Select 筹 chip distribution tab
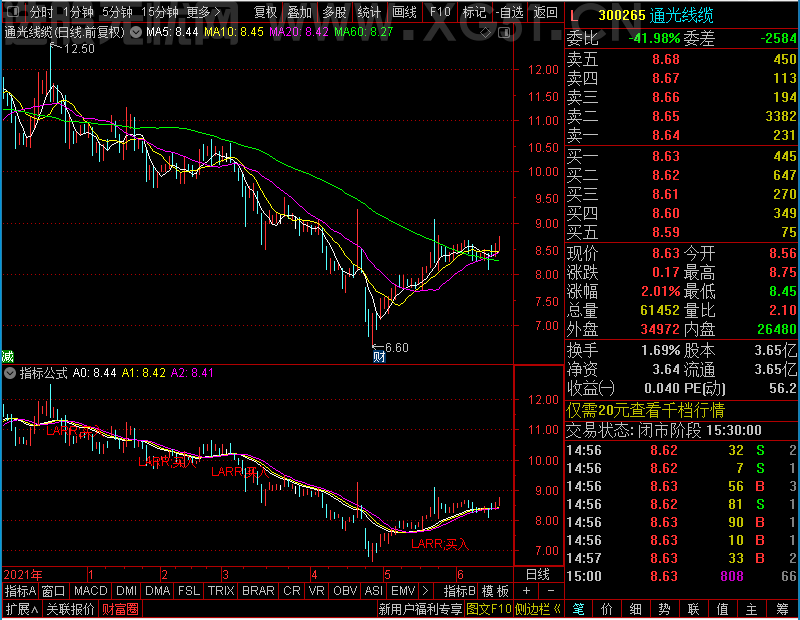 tap(783, 609)
